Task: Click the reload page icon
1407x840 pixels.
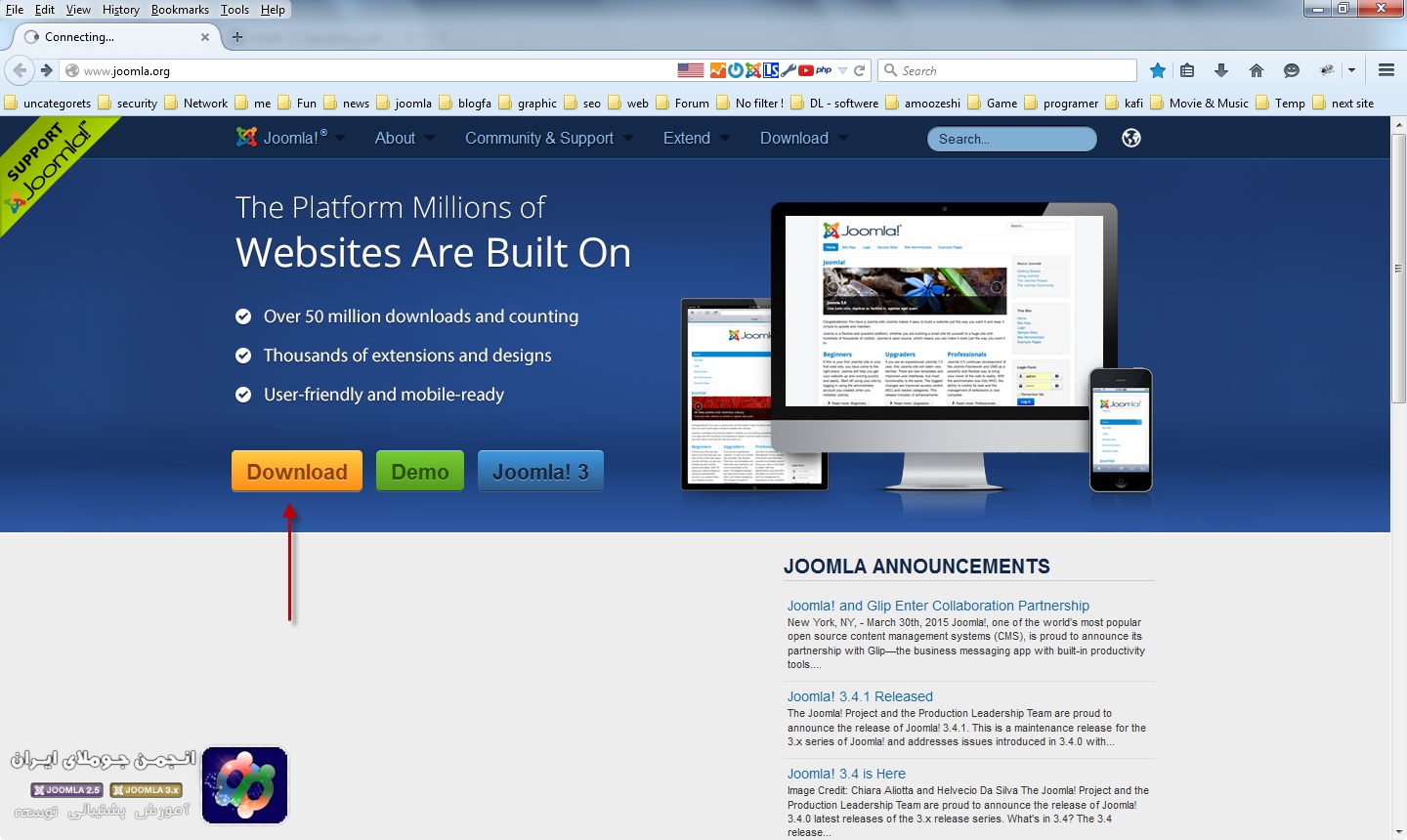Action: pyautogui.click(x=860, y=70)
